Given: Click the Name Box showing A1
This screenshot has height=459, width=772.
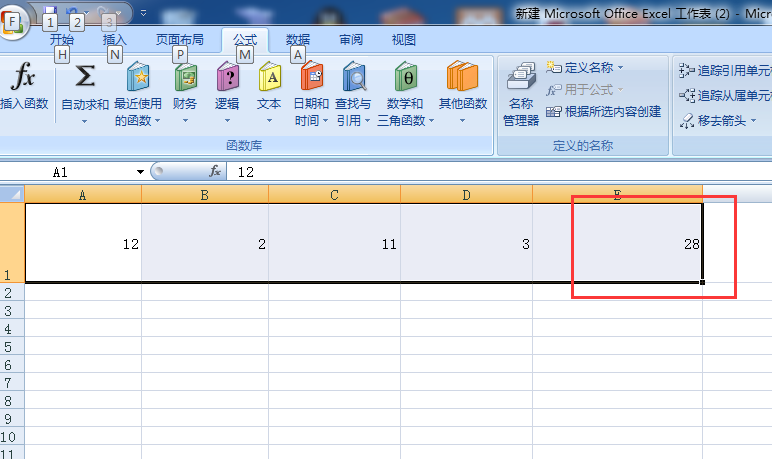Looking at the screenshot, I should (x=67, y=172).
